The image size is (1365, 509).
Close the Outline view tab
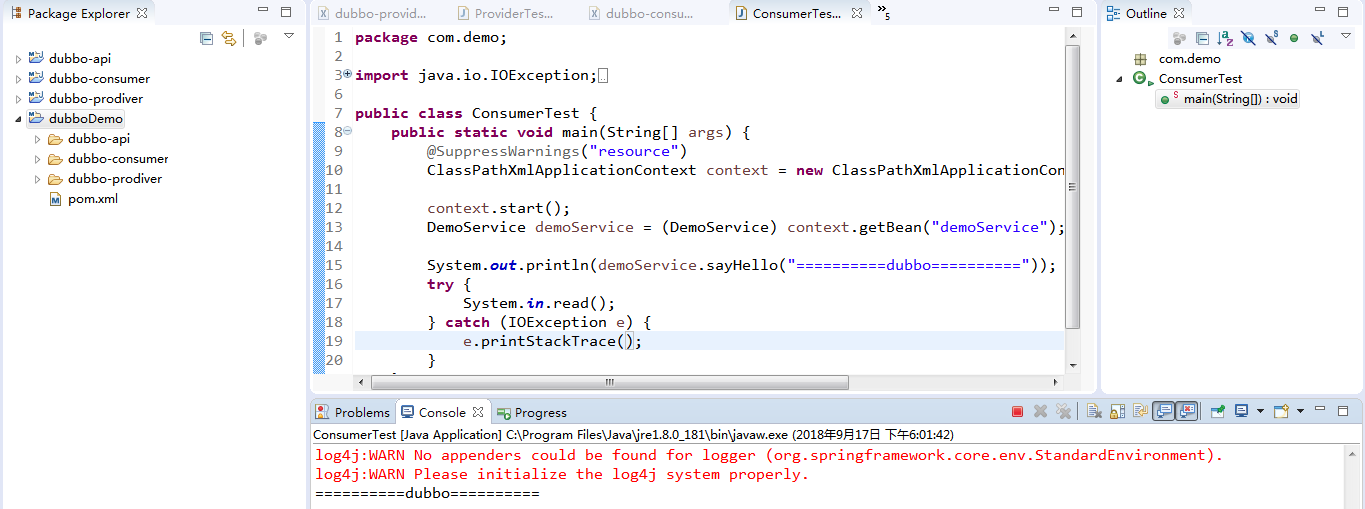(1179, 13)
